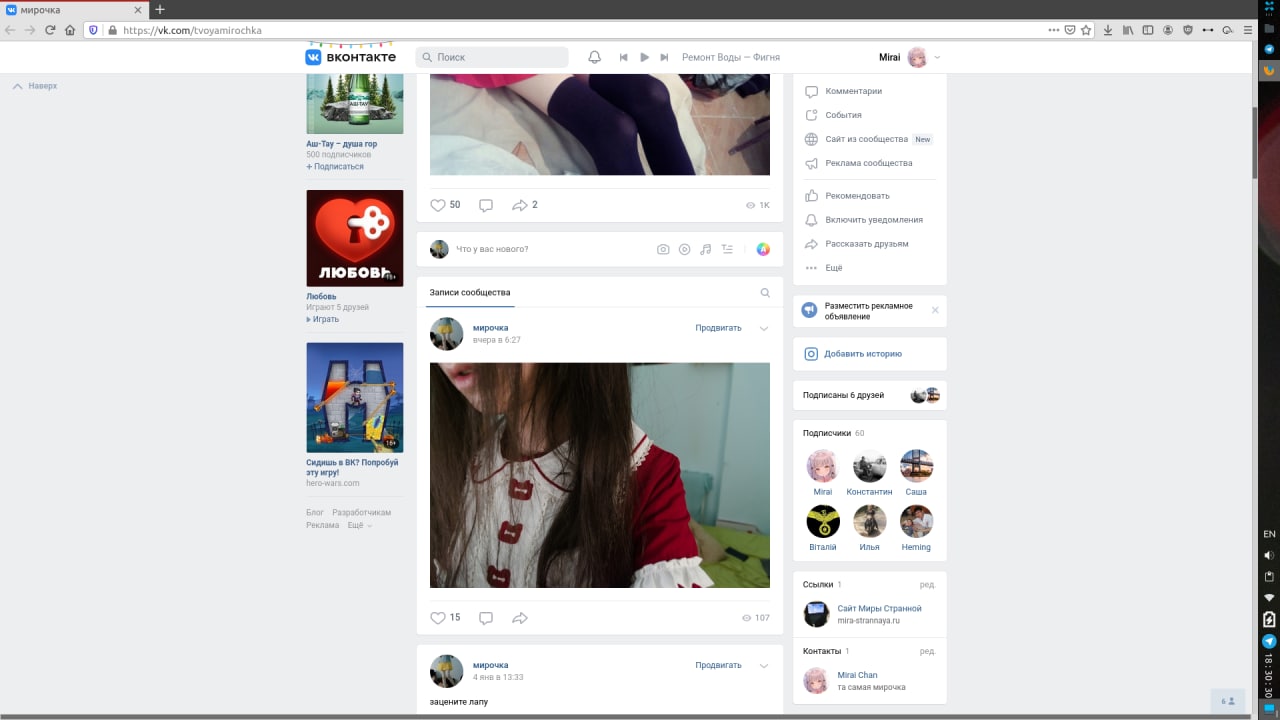This screenshot has height=720, width=1280.
Task: Share the post with 15 likes
Action: coord(519,618)
